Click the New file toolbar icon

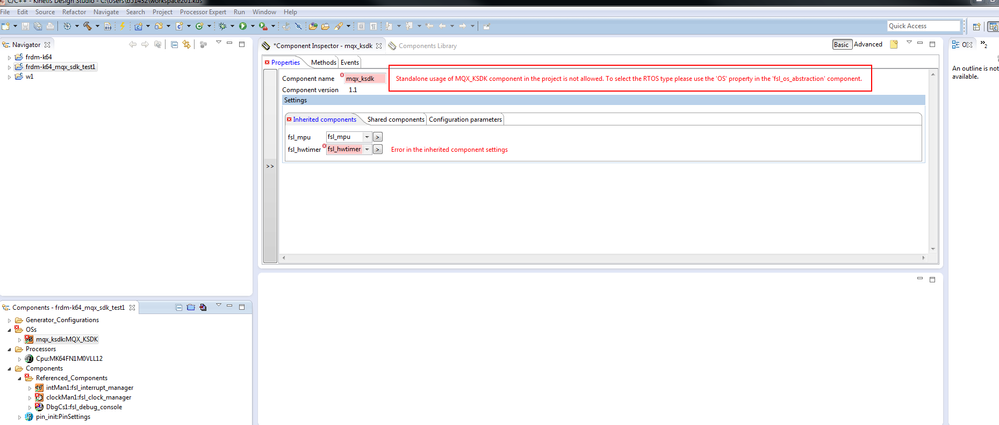click(6, 26)
